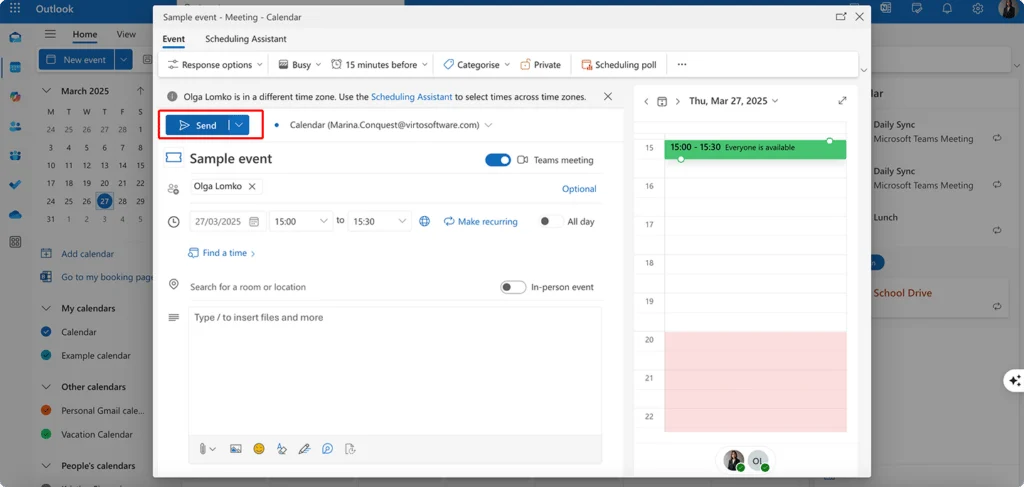Show text formatting options icon
The image size is (1024, 487).
[281, 448]
